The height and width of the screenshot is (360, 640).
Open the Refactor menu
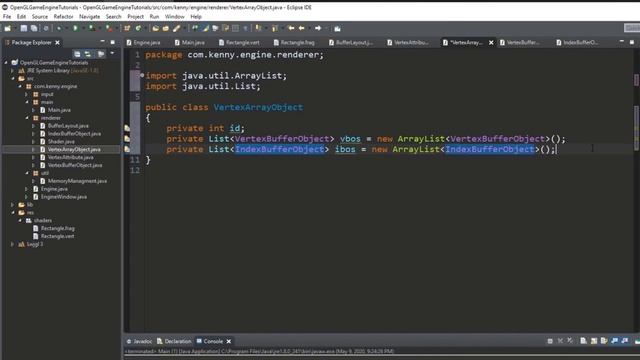63,16
